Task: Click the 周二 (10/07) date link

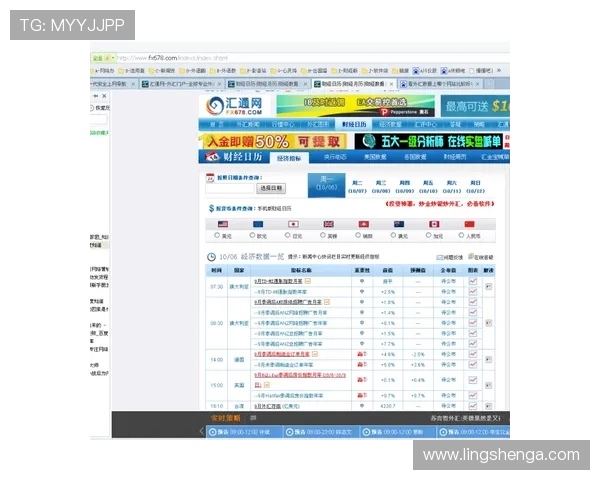Action: [x=357, y=185]
